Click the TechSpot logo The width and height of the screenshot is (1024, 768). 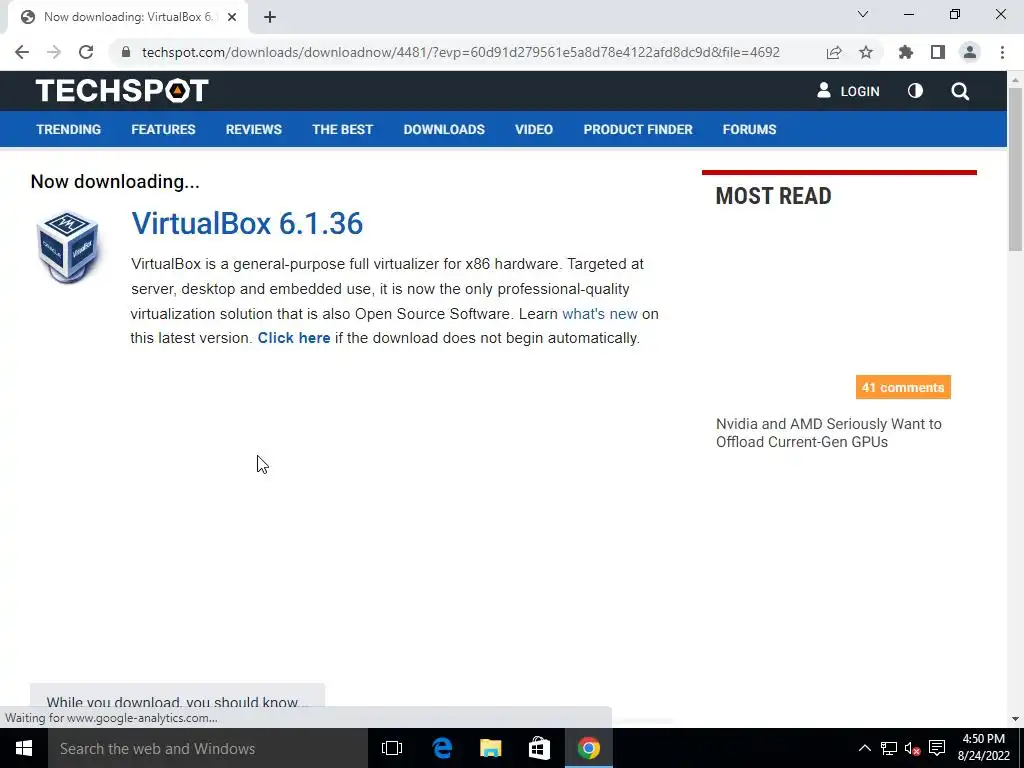[x=122, y=90]
